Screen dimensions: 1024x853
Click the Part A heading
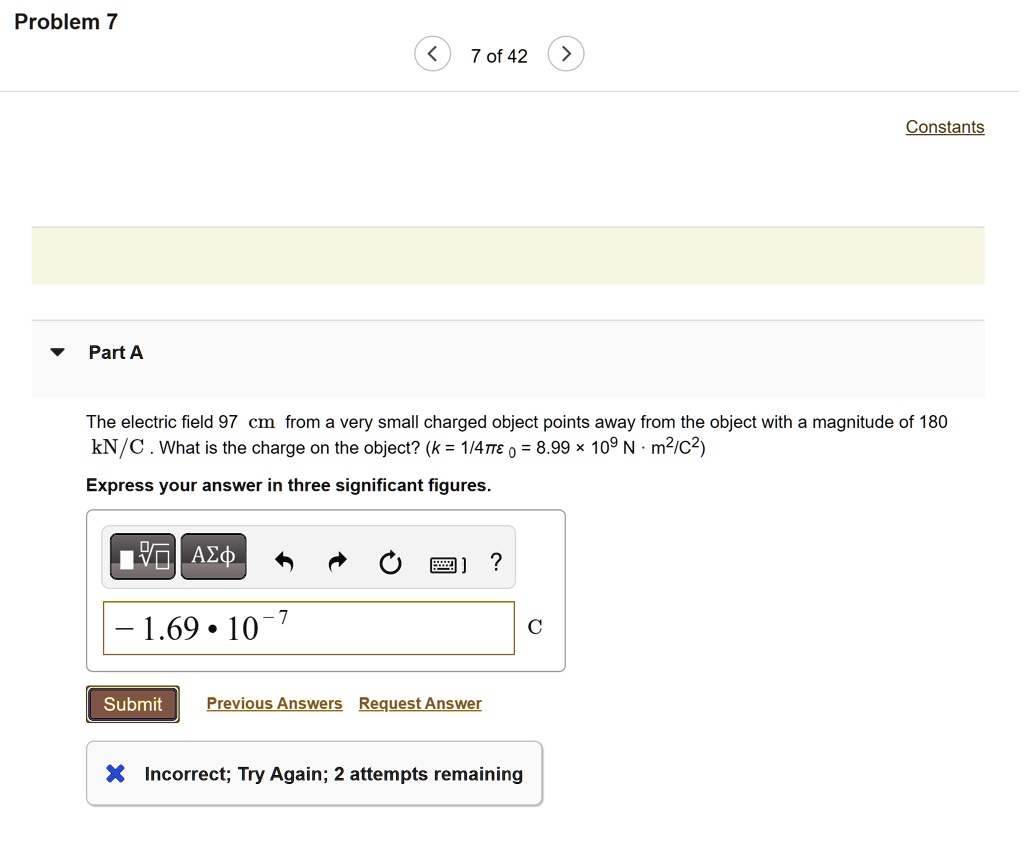[115, 352]
